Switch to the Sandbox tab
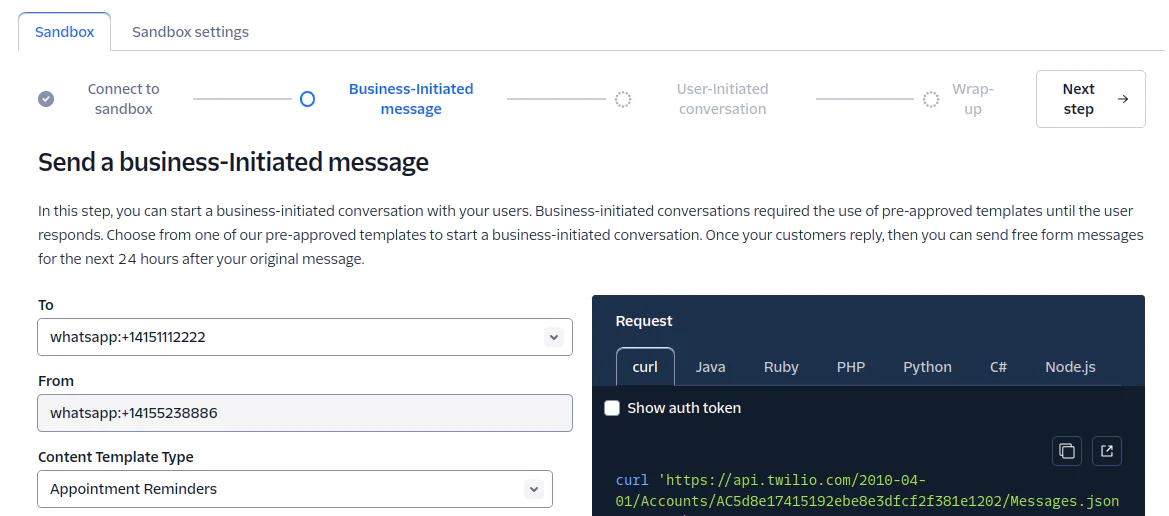This screenshot has height=516, width=1169. pyautogui.click(x=65, y=32)
